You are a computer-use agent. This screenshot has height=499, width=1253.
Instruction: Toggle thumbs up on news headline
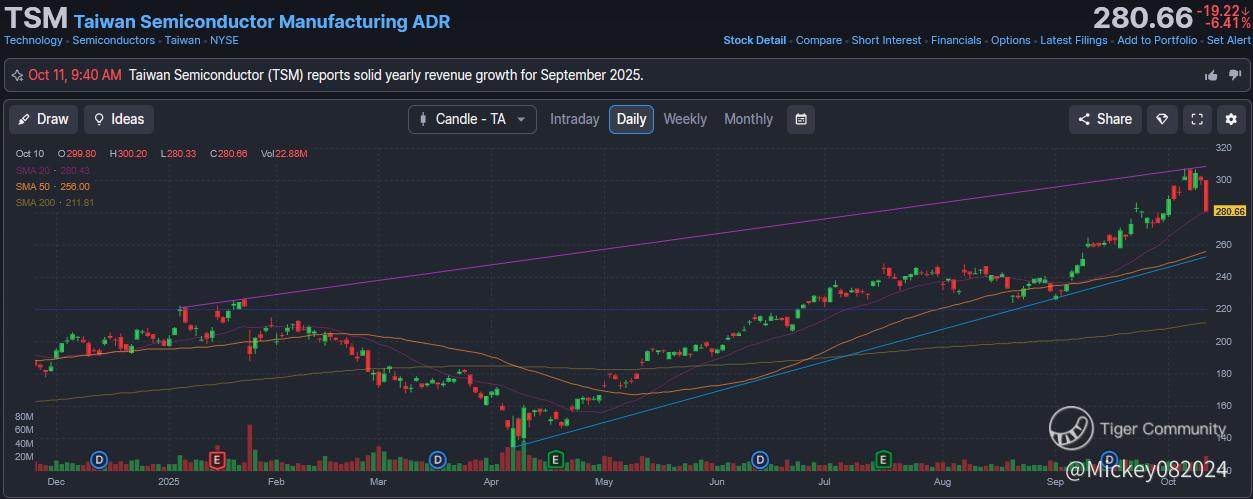tap(1211, 75)
